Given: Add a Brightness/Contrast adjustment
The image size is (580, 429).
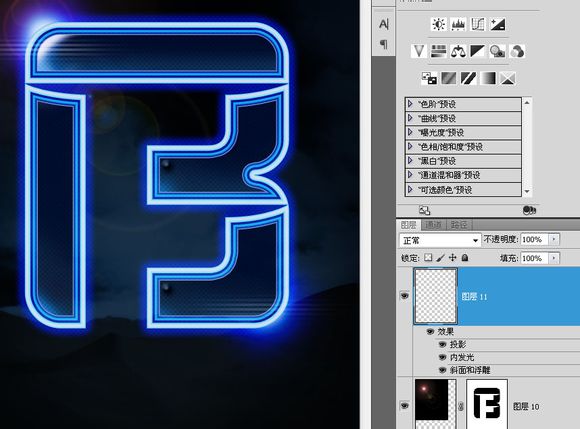Looking at the screenshot, I should coord(439,24).
